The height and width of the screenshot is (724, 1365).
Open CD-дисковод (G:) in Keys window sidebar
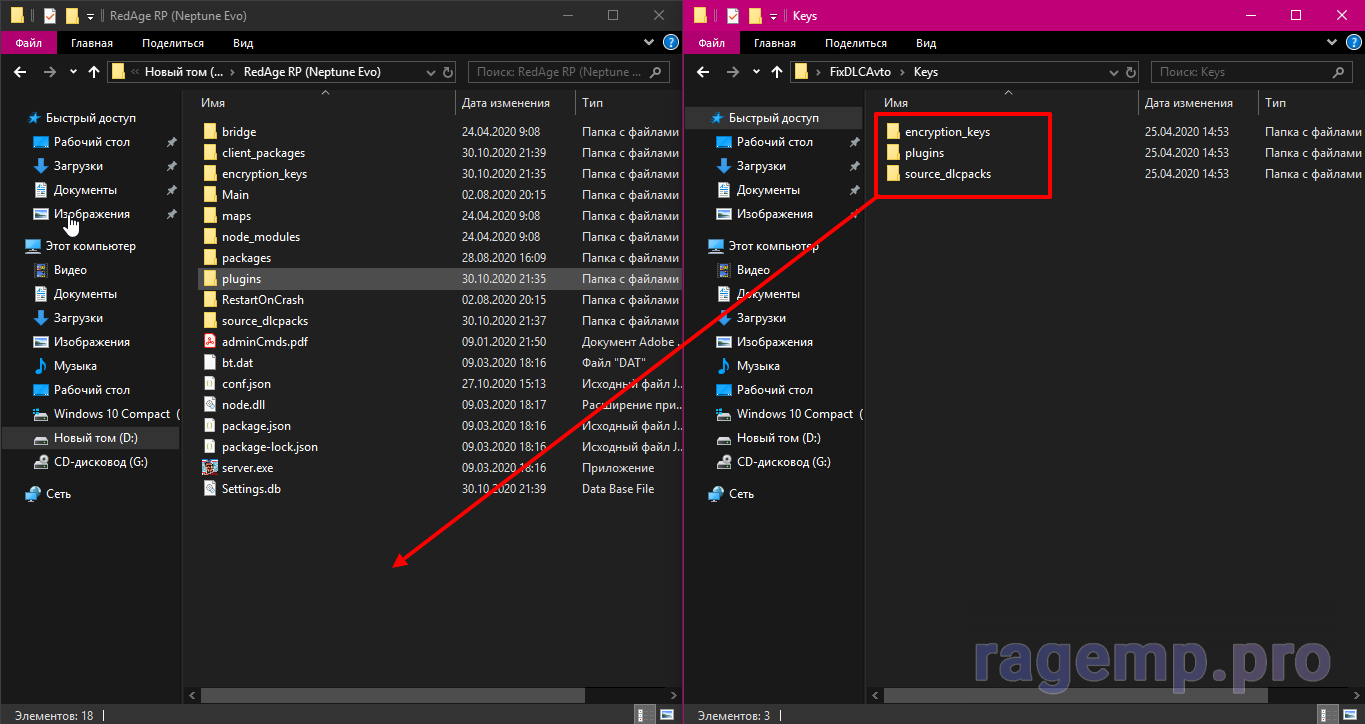coord(783,462)
